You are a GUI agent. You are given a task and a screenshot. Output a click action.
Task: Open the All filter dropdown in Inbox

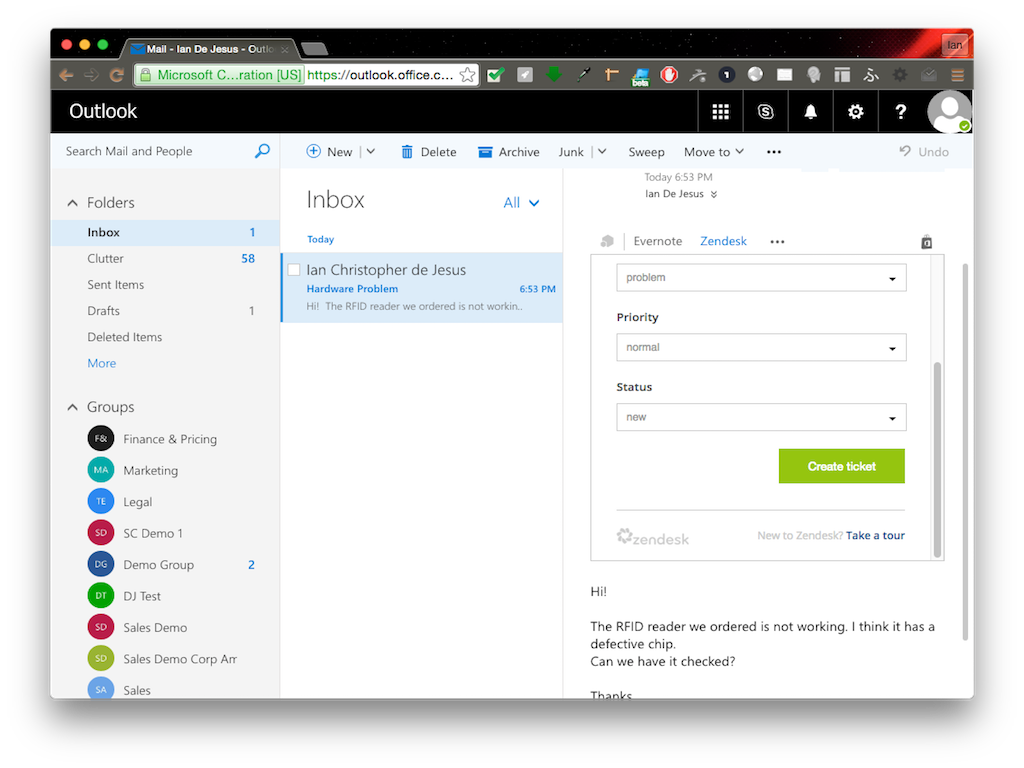(520, 202)
